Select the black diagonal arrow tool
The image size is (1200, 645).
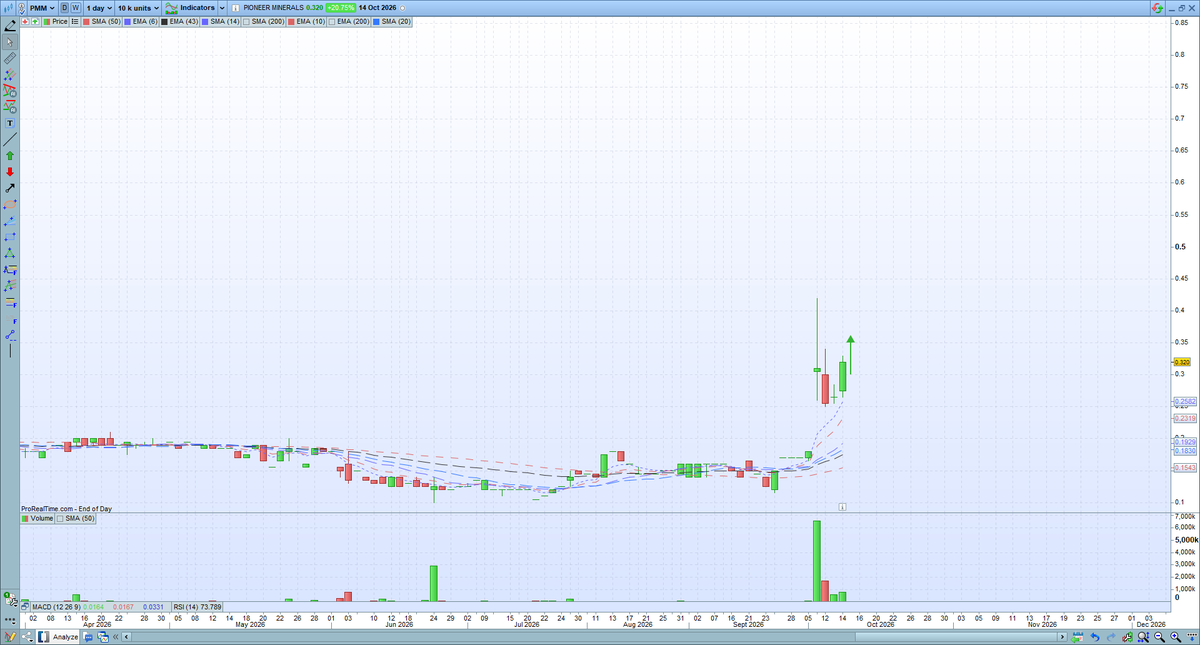[10, 188]
